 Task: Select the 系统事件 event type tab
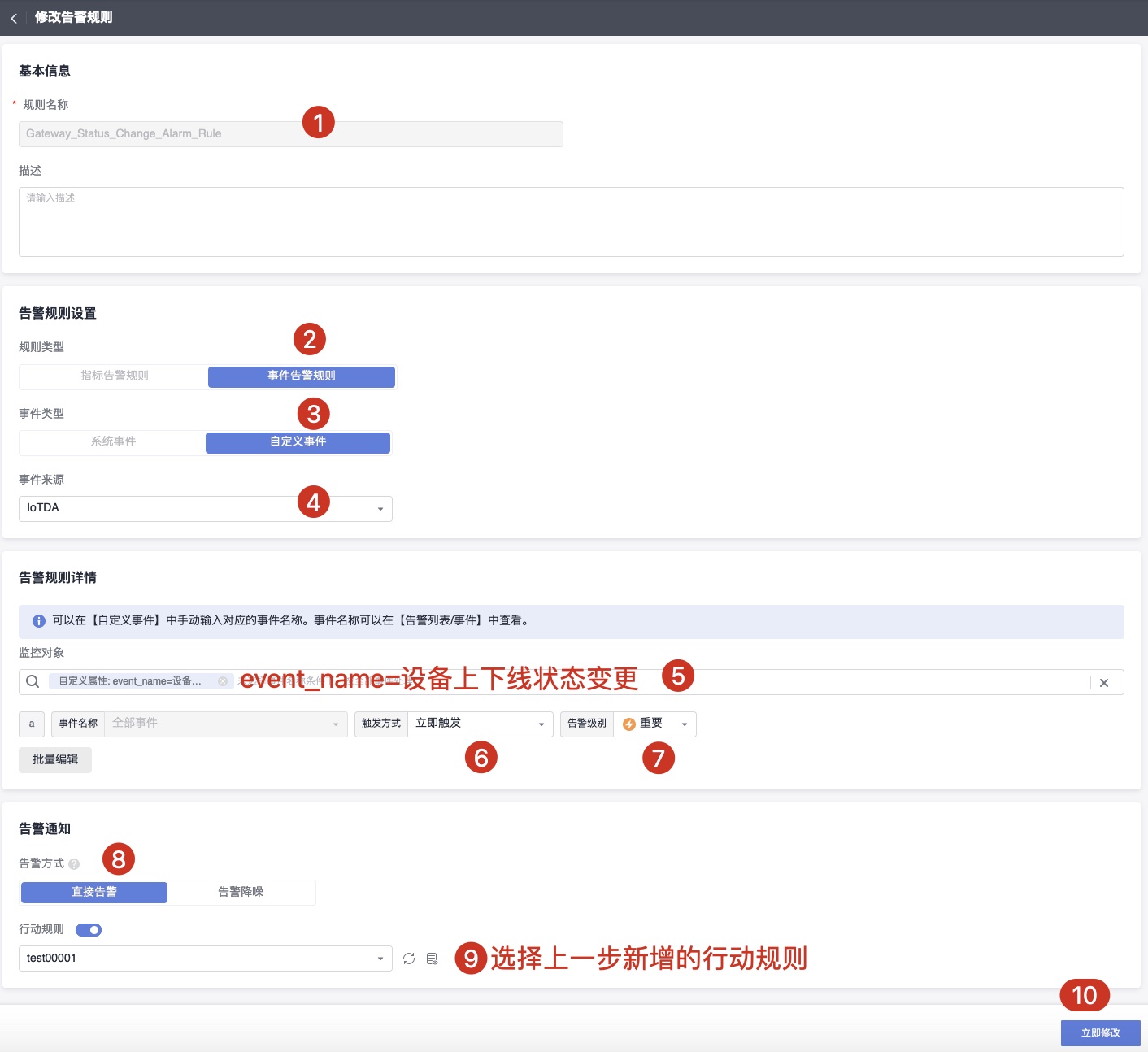click(111, 442)
